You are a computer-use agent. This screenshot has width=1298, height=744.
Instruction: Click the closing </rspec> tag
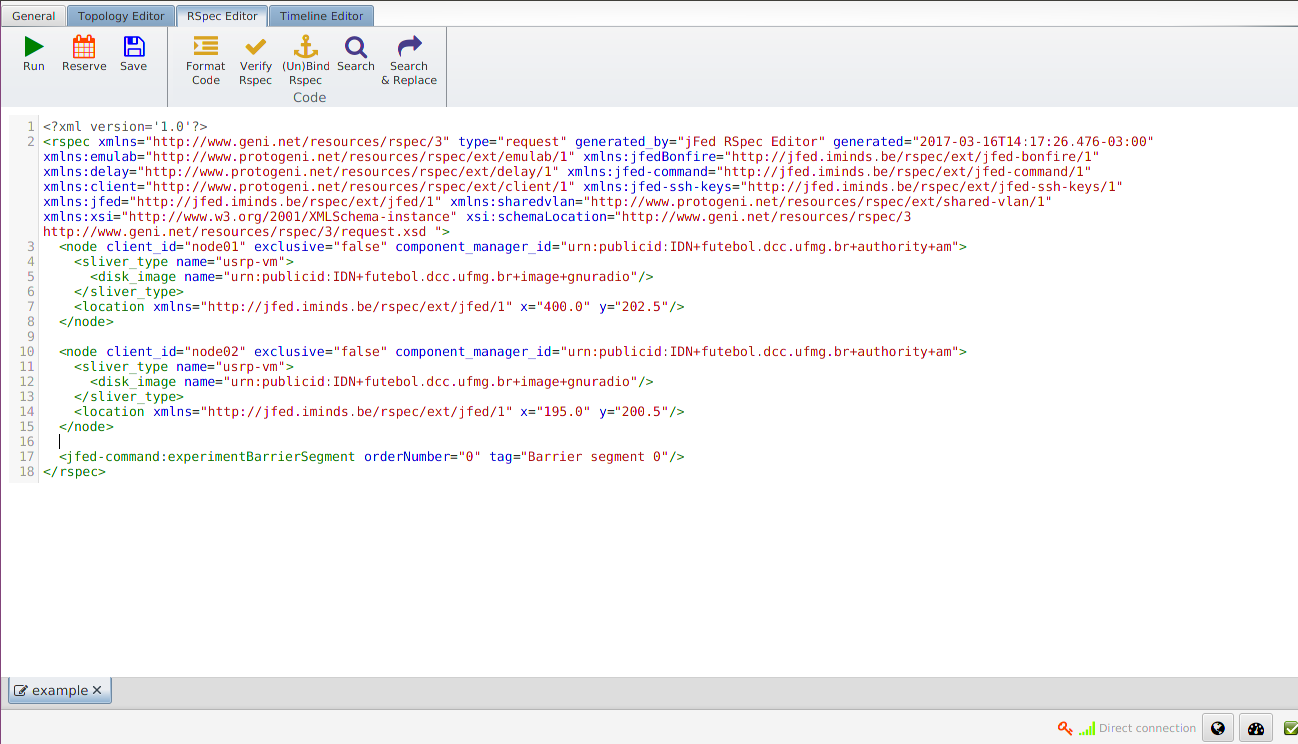click(74, 471)
